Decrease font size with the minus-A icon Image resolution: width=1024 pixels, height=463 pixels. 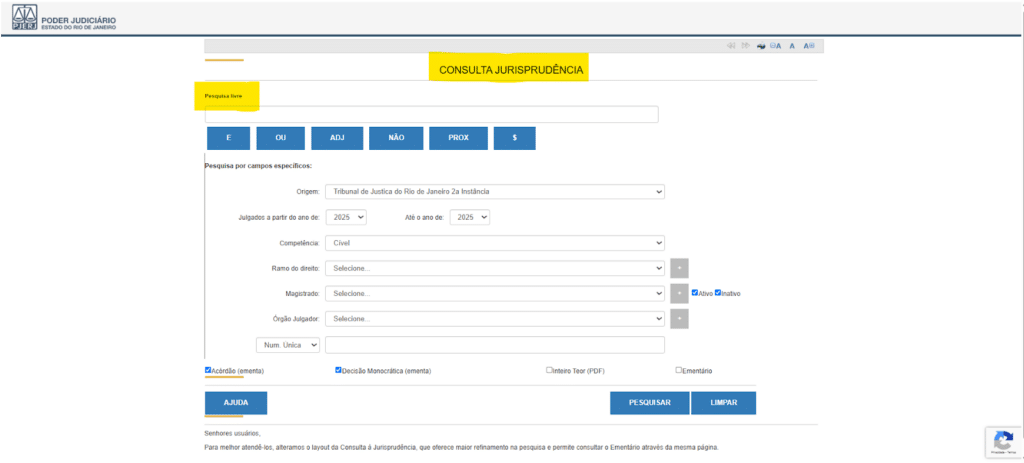[776, 46]
